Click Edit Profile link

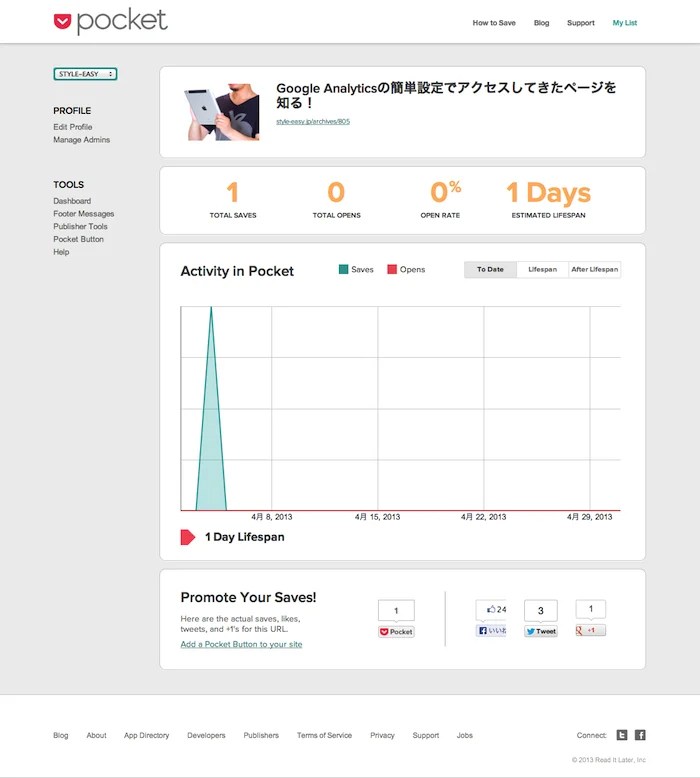click(x=72, y=127)
